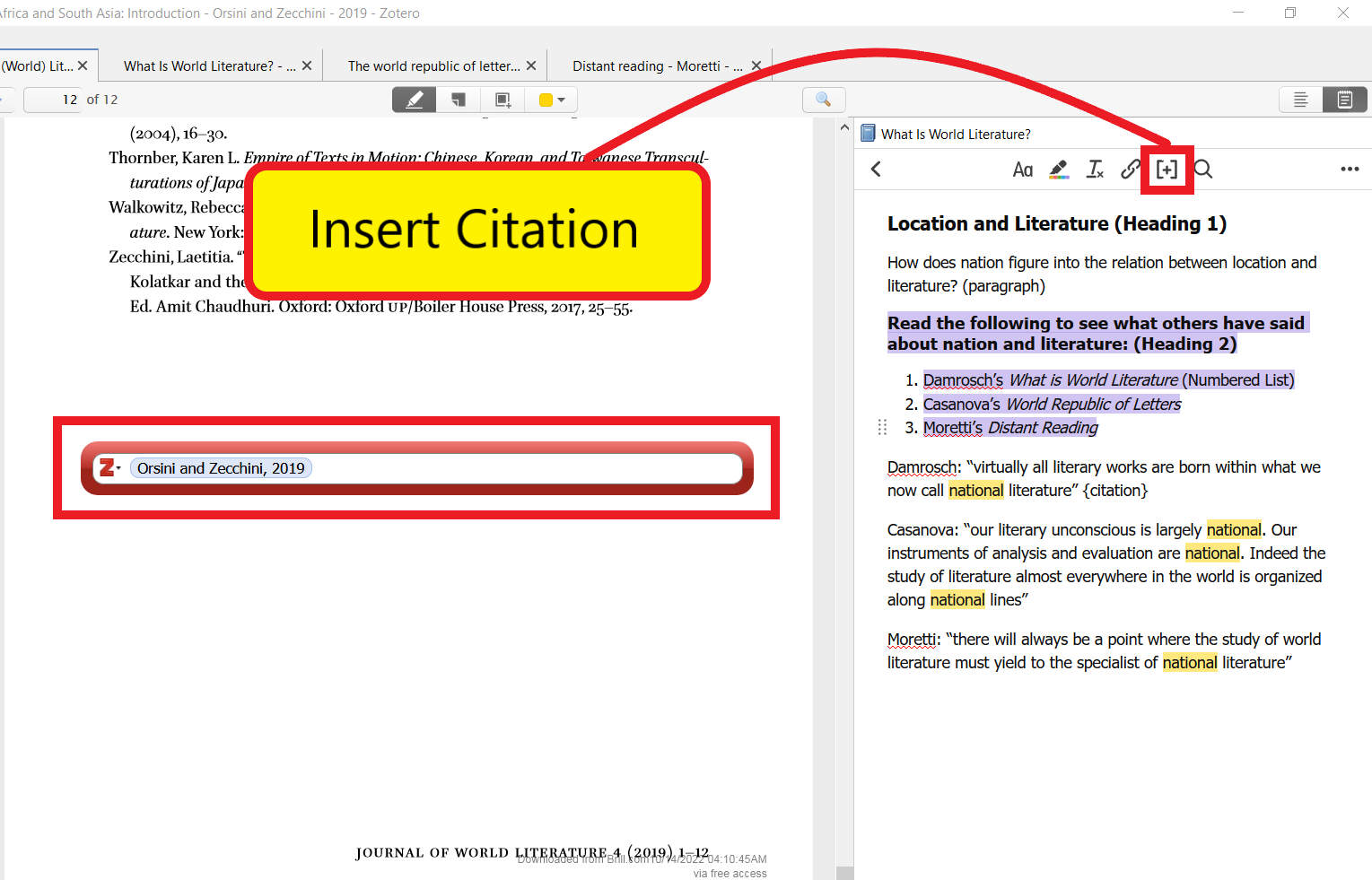Open the Zotero Z dropdown in the citation dialog
Screen dimensions: 1372x880
point(111,467)
